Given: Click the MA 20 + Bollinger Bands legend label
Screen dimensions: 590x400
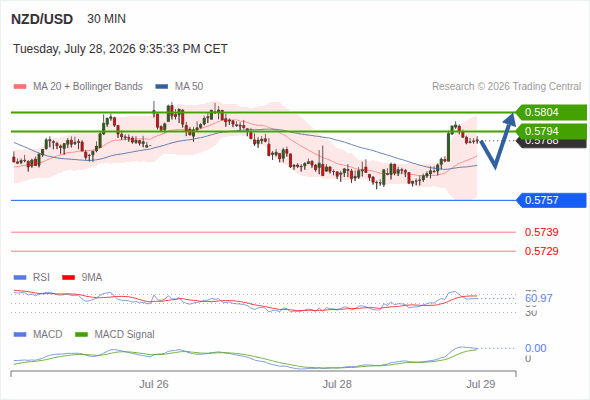Looking at the screenshot, I should 88,87.
